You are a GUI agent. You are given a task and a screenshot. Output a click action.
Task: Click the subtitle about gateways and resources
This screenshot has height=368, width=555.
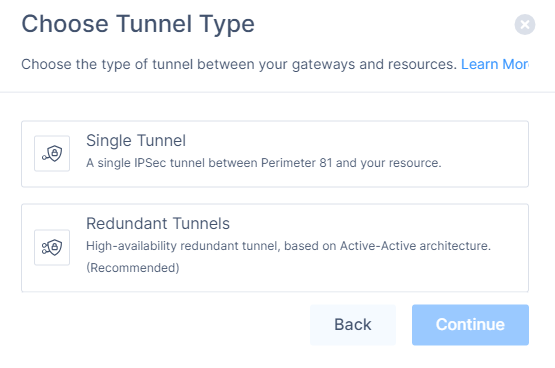[239, 64]
